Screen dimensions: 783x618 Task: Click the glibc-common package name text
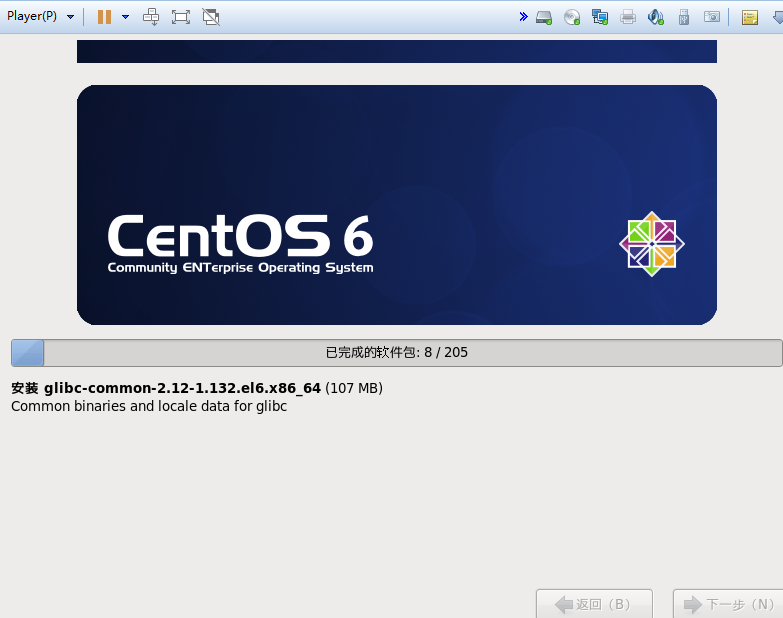point(182,388)
